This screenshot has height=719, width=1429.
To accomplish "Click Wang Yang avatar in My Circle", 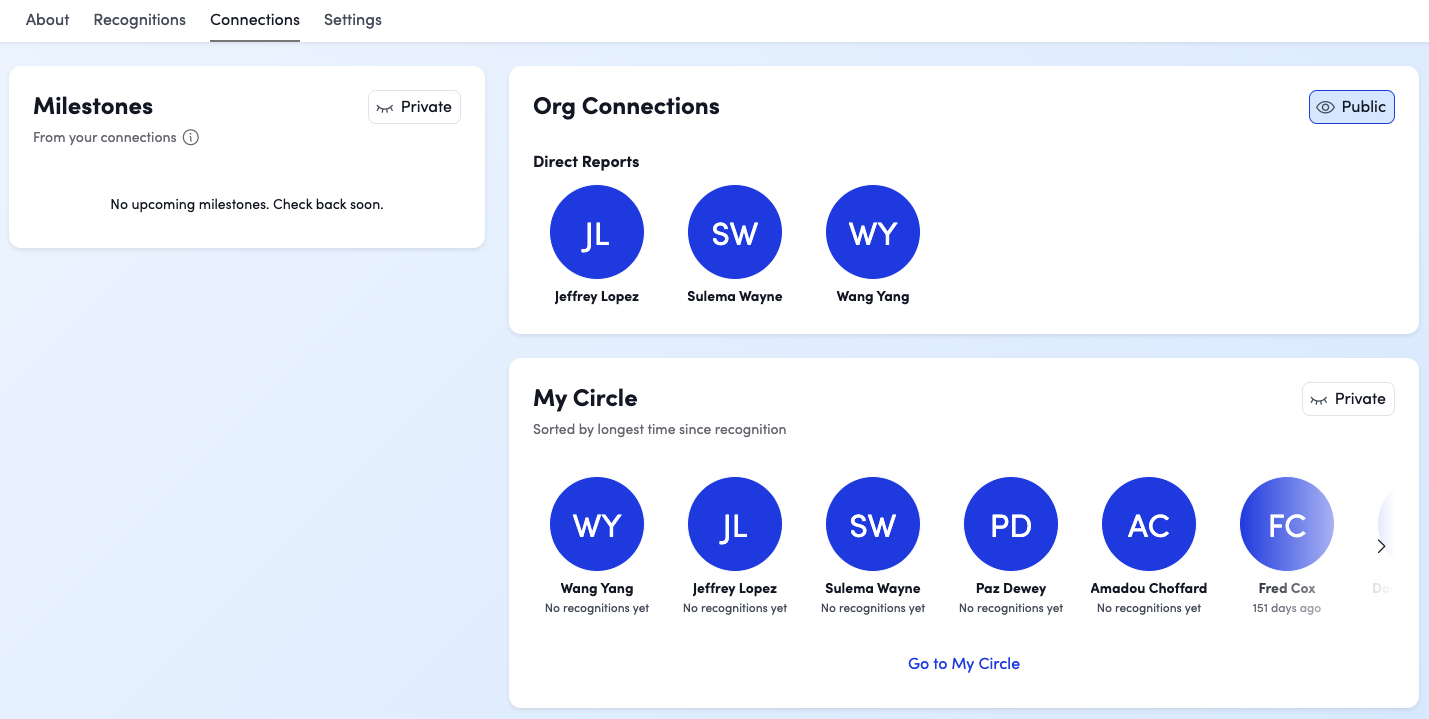I will point(596,524).
